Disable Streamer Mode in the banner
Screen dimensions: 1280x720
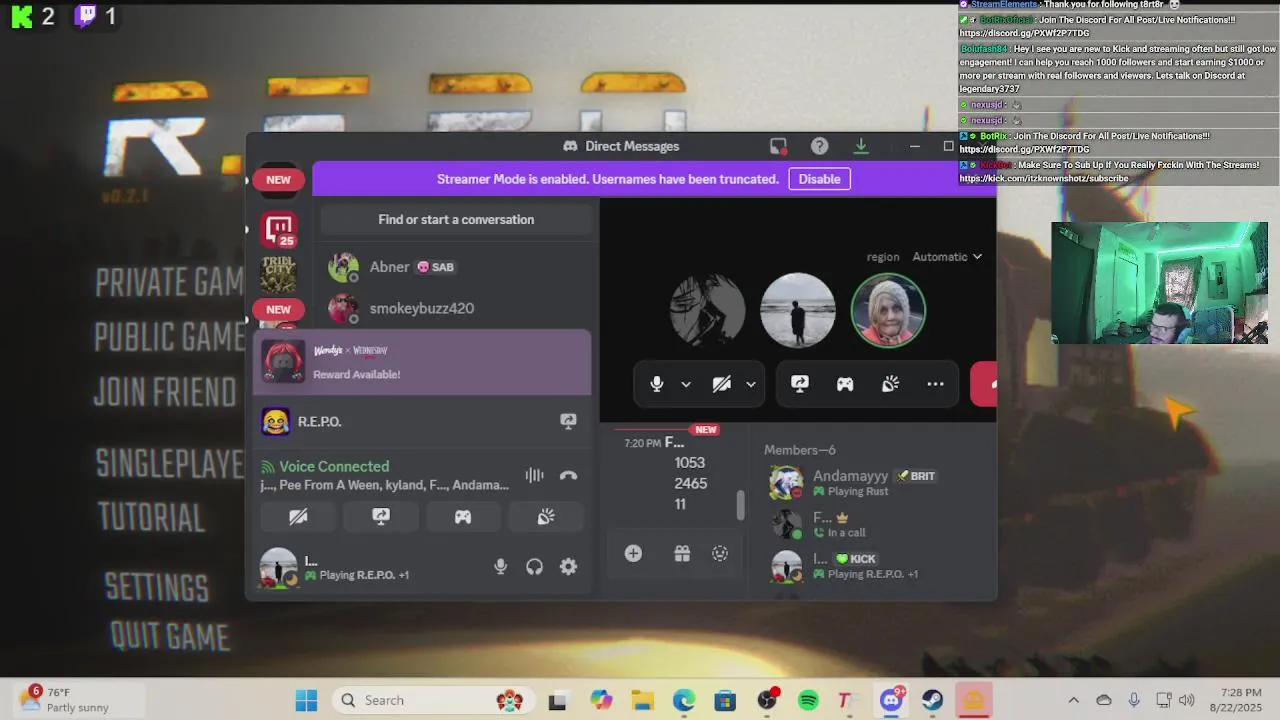tap(819, 179)
